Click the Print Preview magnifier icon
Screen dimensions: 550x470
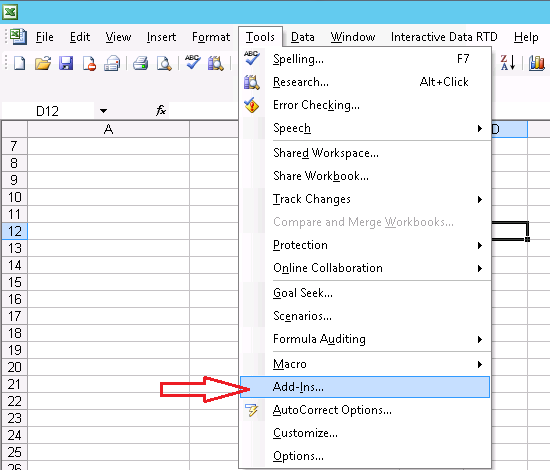(164, 63)
